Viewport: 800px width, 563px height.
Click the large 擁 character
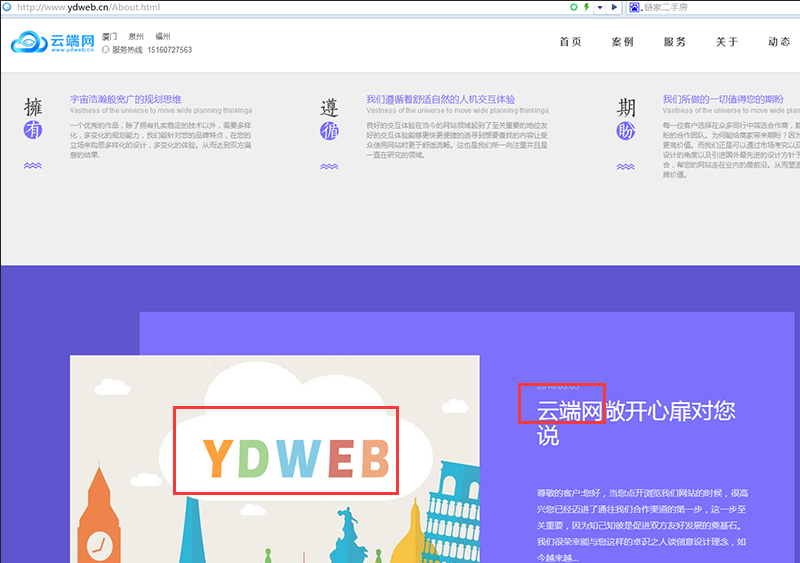33,107
